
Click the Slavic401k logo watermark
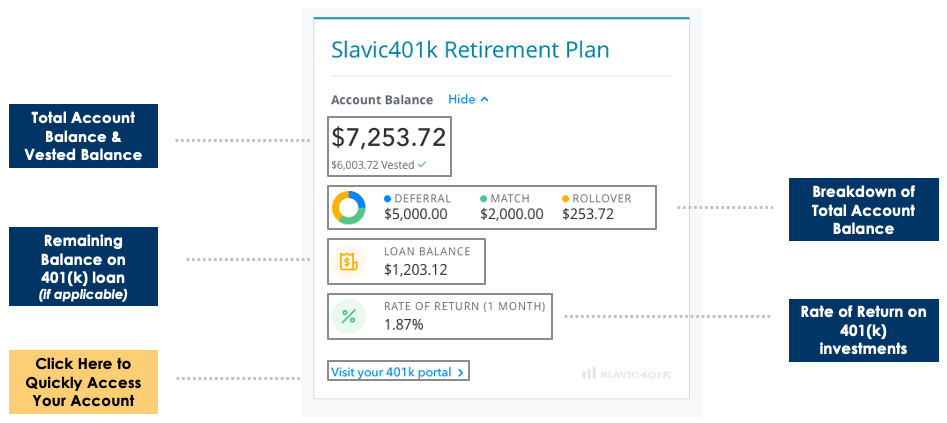point(626,374)
